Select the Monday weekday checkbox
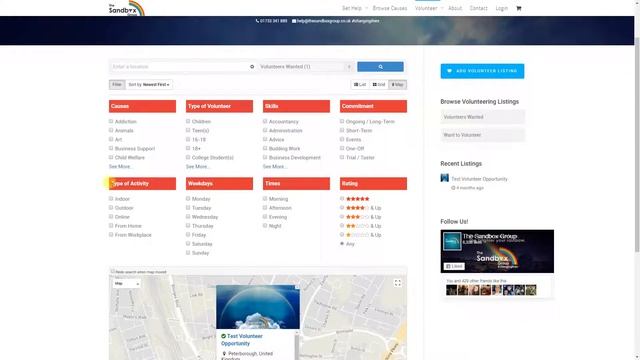Image resolution: width=640 pixels, height=360 pixels. pyautogui.click(x=188, y=198)
